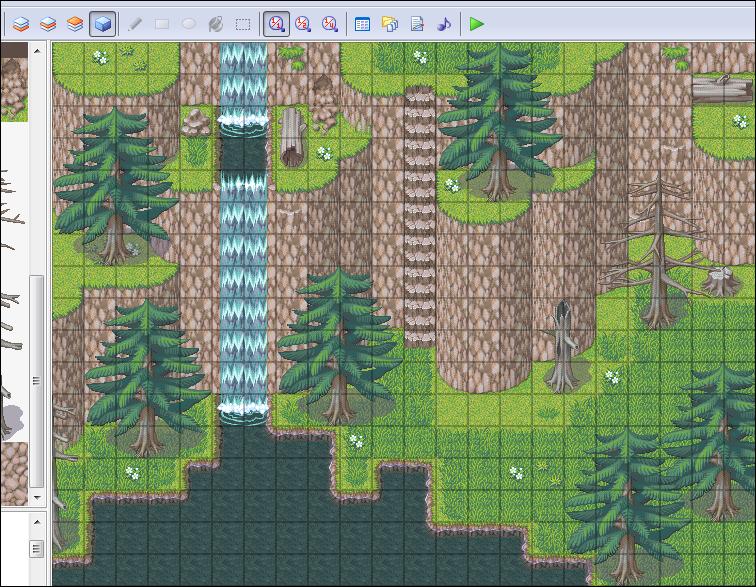Click tileset palette scroll down arrow

point(37,497)
